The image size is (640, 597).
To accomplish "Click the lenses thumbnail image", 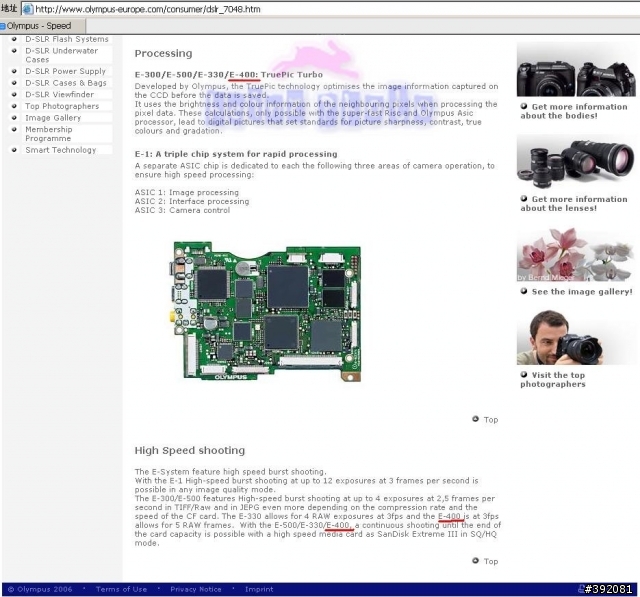I will (576, 162).
